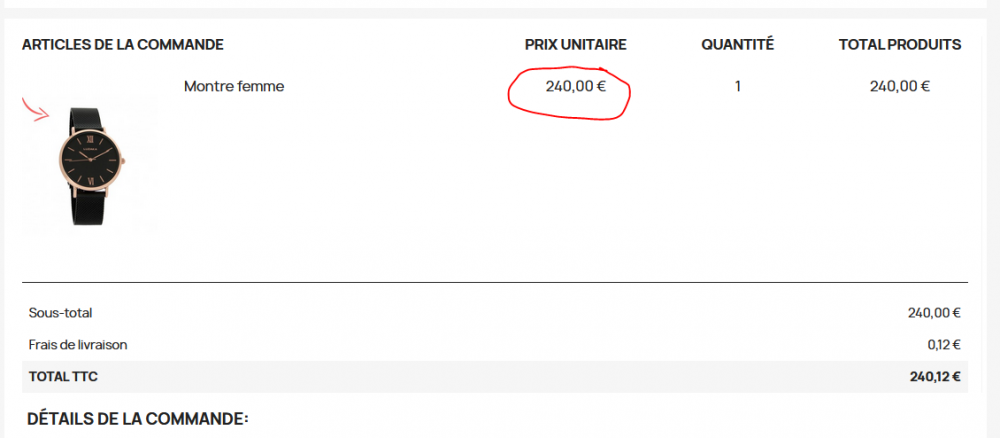Click the TOTAL TTC label
This screenshot has width=1000, height=438.
pos(63,377)
